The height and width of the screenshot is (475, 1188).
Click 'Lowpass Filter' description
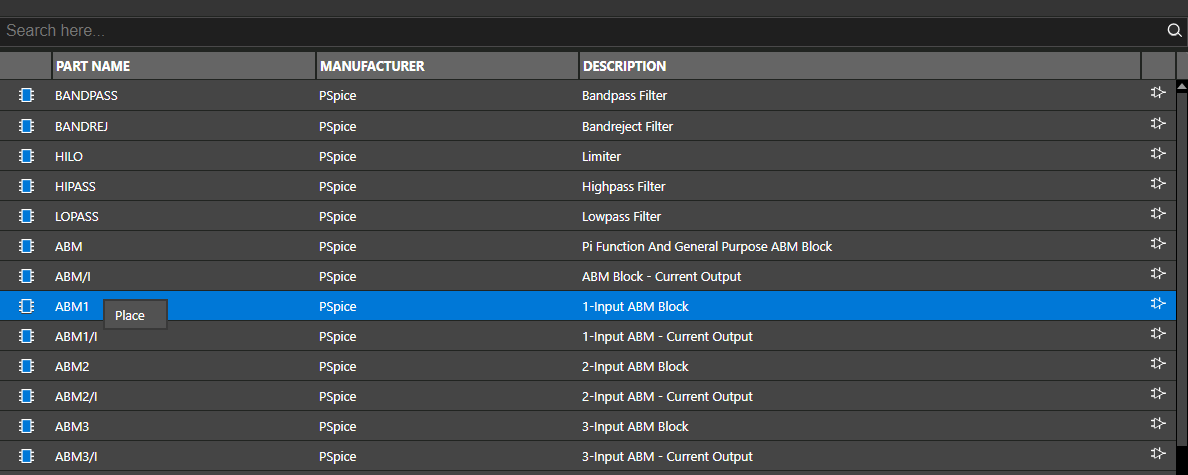(621, 216)
